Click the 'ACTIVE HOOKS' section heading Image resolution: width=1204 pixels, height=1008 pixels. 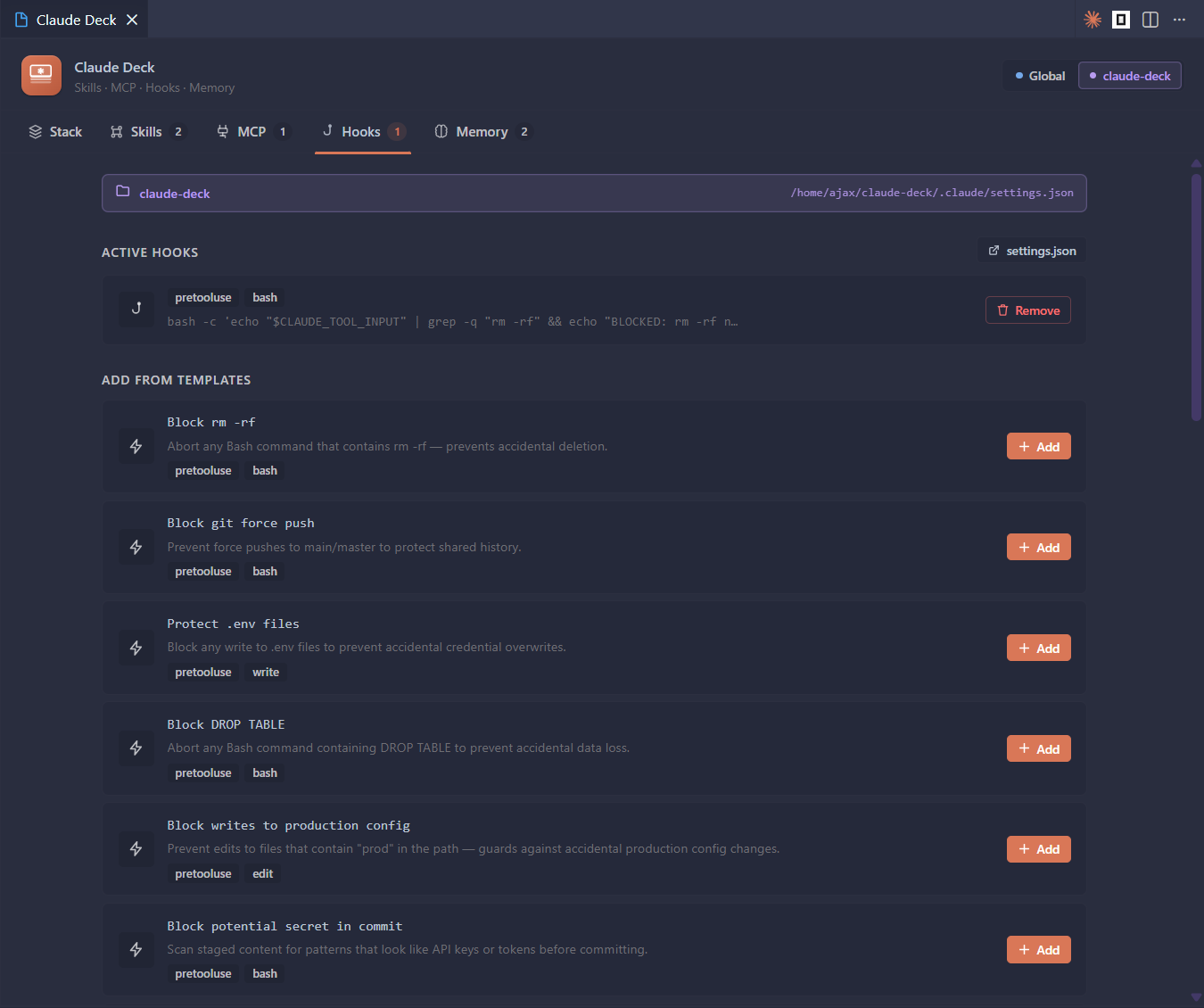pos(150,252)
